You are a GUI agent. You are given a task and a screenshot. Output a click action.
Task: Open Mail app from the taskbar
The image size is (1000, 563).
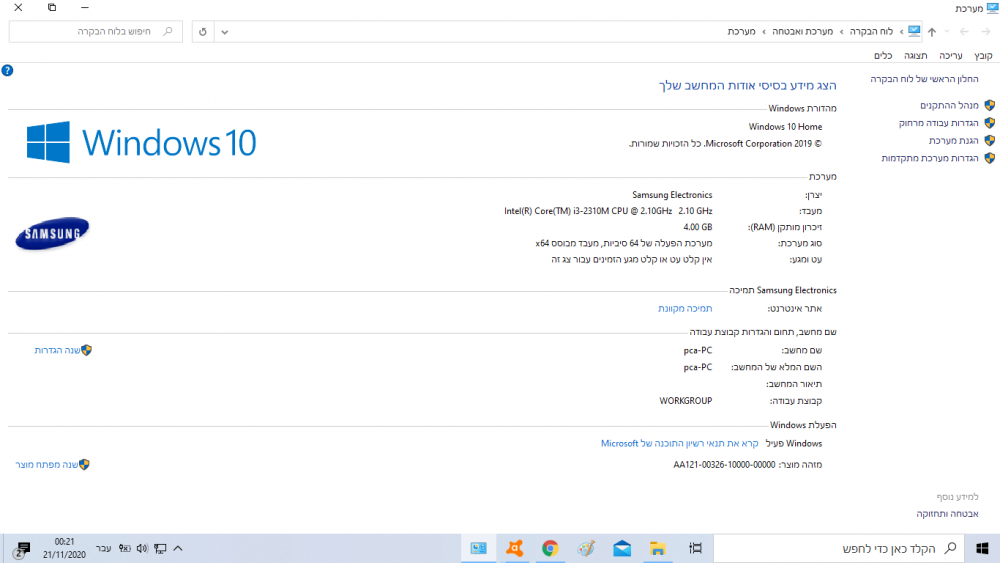point(622,548)
